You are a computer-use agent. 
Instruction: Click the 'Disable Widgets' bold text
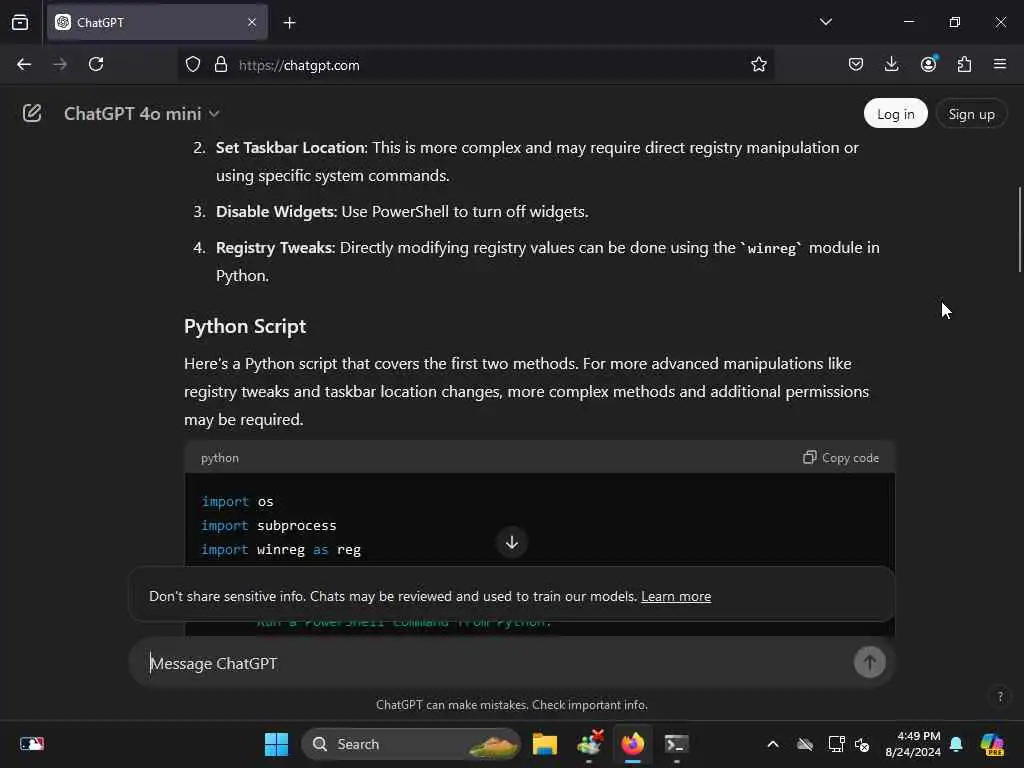click(275, 212)
